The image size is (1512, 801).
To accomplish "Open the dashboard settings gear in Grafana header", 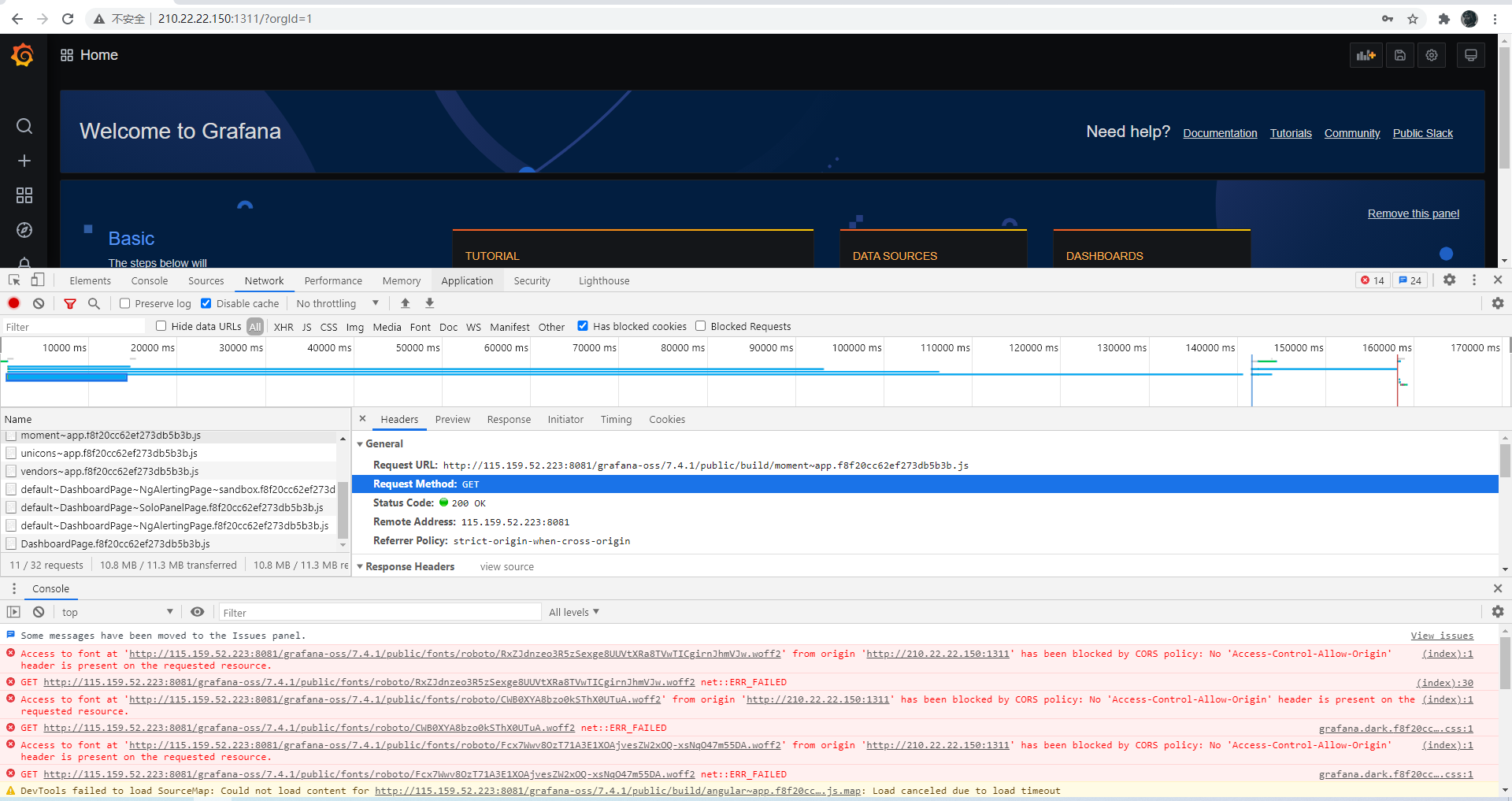I will tap(1431, 54).
